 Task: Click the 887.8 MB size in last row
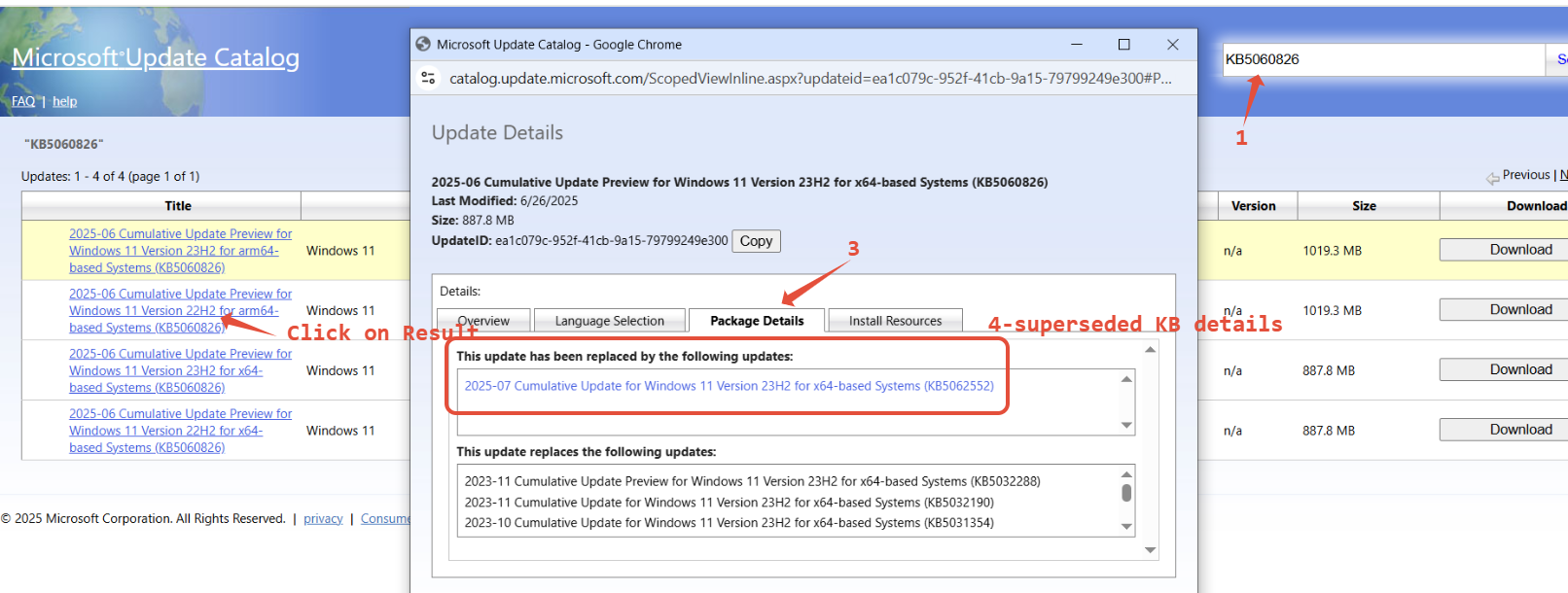(1329, 431)
